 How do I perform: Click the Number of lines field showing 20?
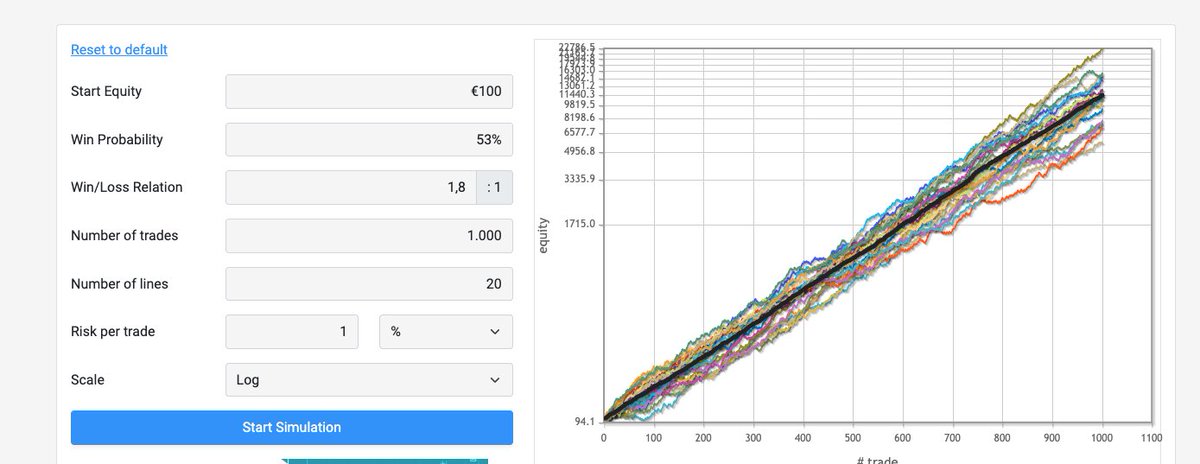(x=369, y=283)
